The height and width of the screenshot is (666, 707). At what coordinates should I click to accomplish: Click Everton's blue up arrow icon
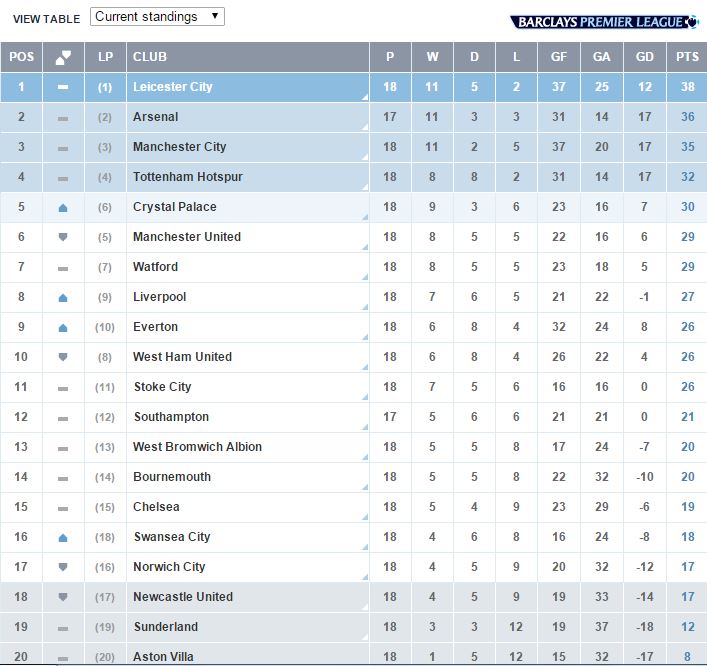coord(63,328)
